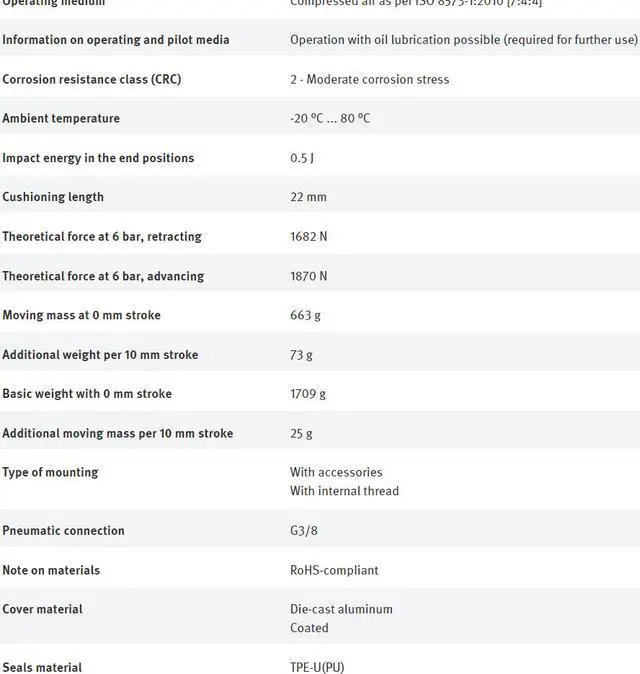Select the "Moving mass at 0 mm stroke" label
The image size is (640, 674).
pyautogui.click(x=81, y=315)
